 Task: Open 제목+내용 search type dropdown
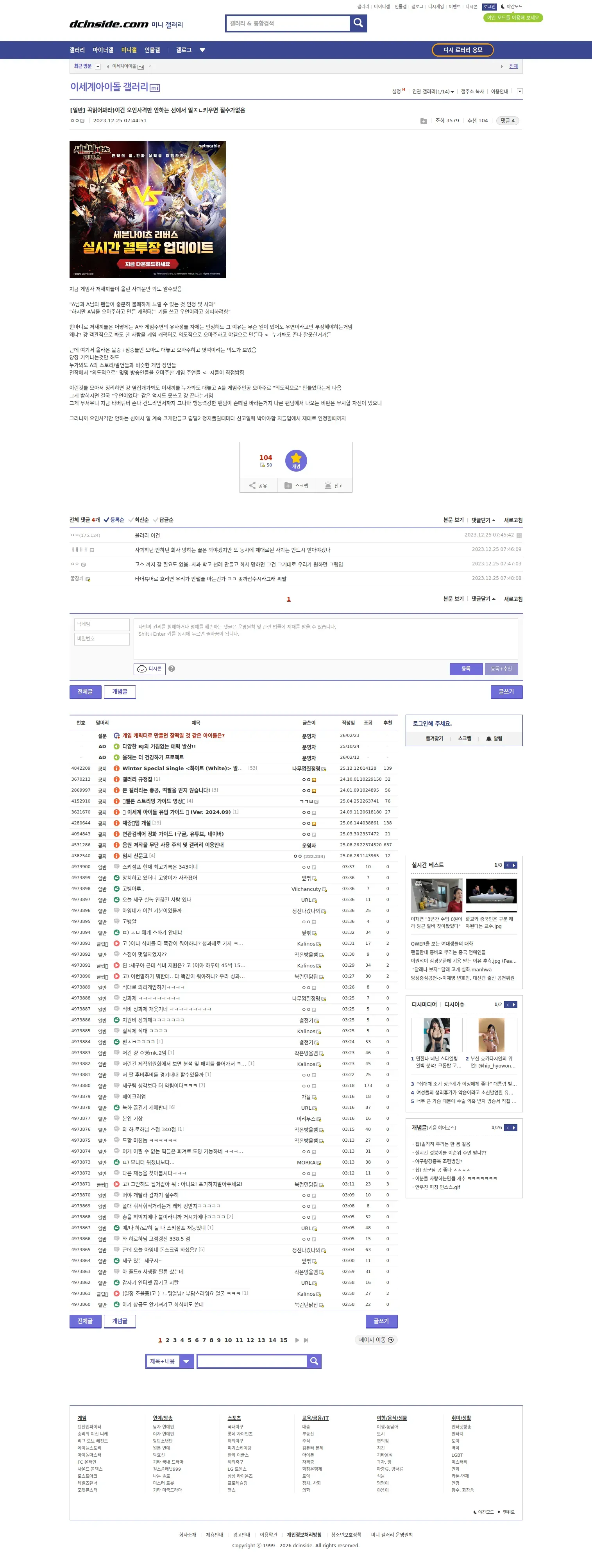pyautogui.click(x=170, y=1361)
